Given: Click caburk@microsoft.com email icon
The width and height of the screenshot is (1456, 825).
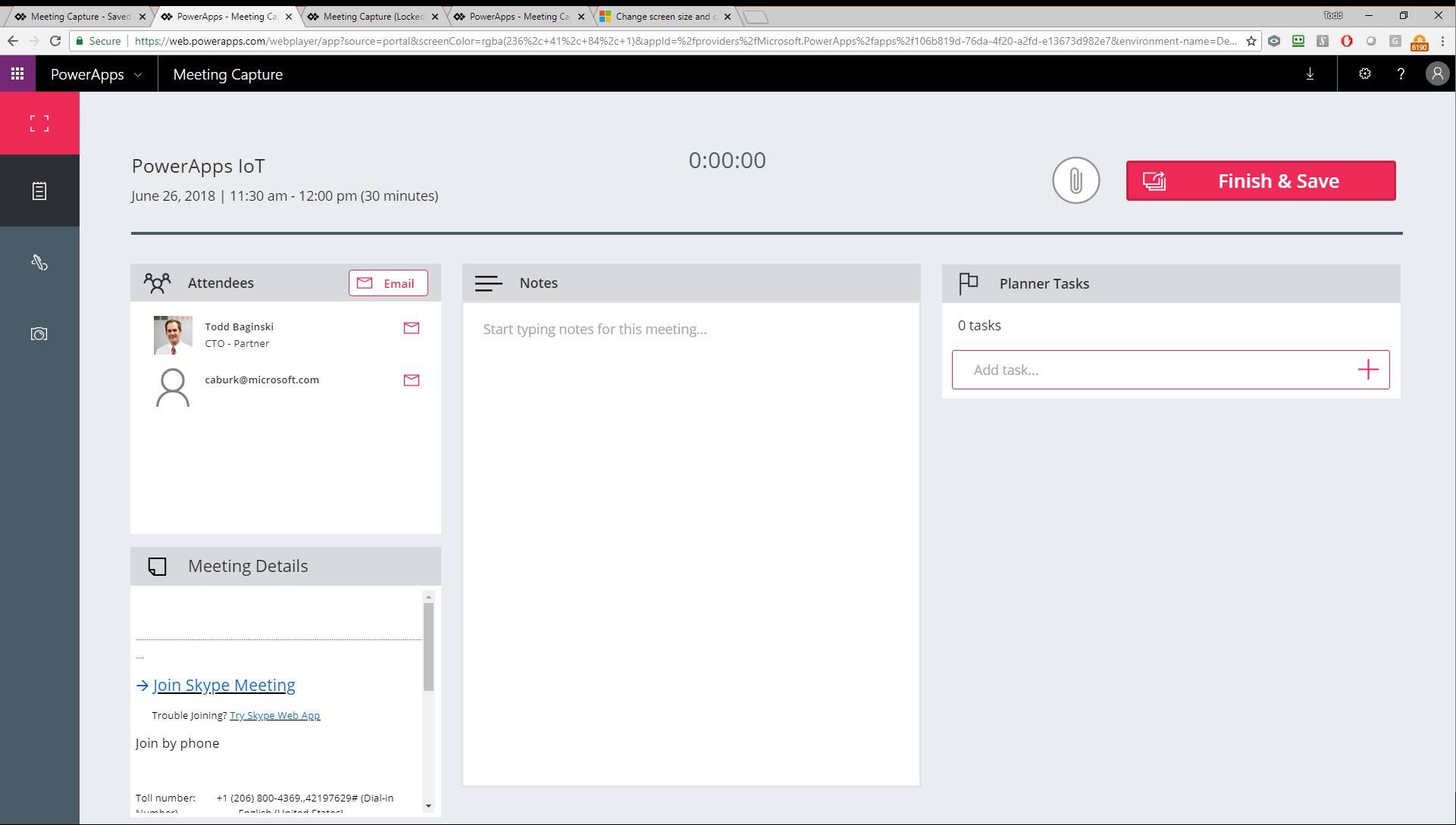Looking at the screenshot, I should [411, 380].
